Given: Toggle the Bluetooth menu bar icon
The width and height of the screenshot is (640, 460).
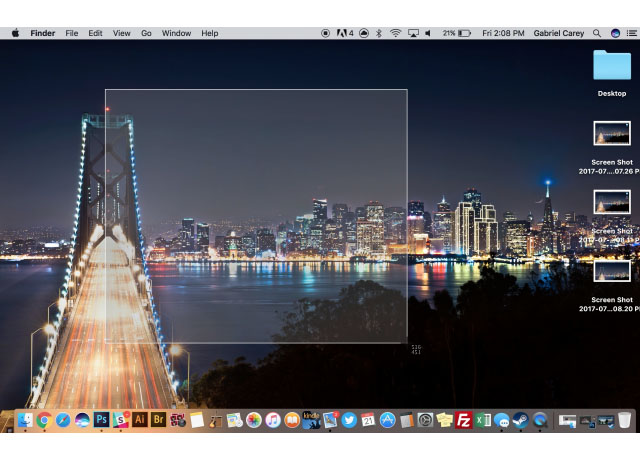Looking at the screenshot, I should 378,33.
